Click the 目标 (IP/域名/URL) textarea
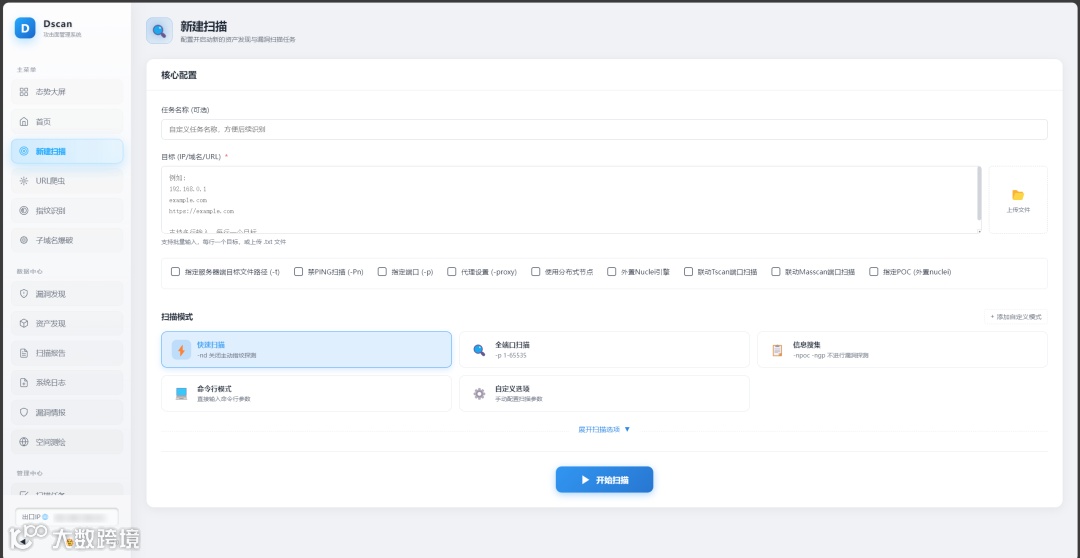 click(x=571, y=200)
